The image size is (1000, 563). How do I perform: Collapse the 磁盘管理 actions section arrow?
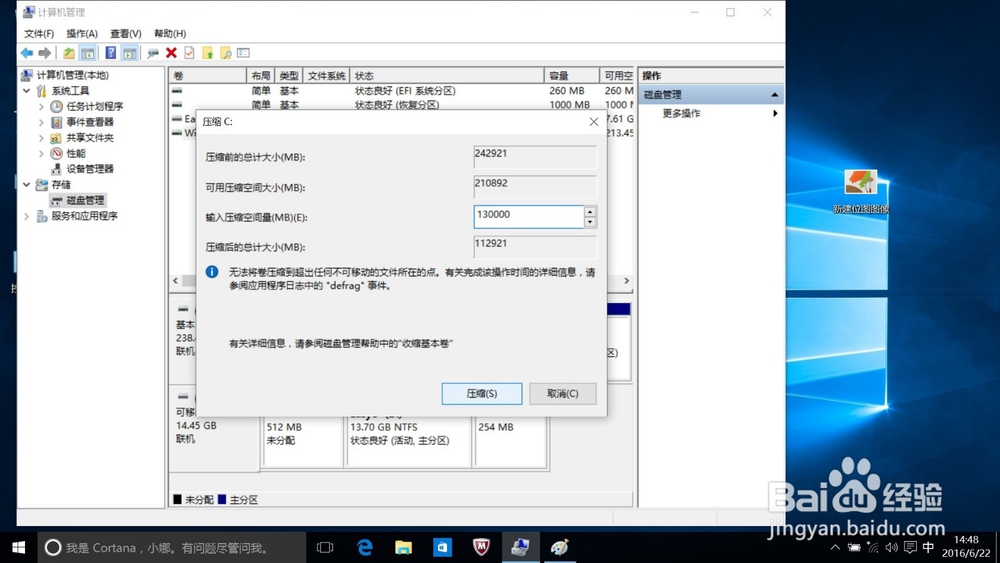click(x=774, y=95)
